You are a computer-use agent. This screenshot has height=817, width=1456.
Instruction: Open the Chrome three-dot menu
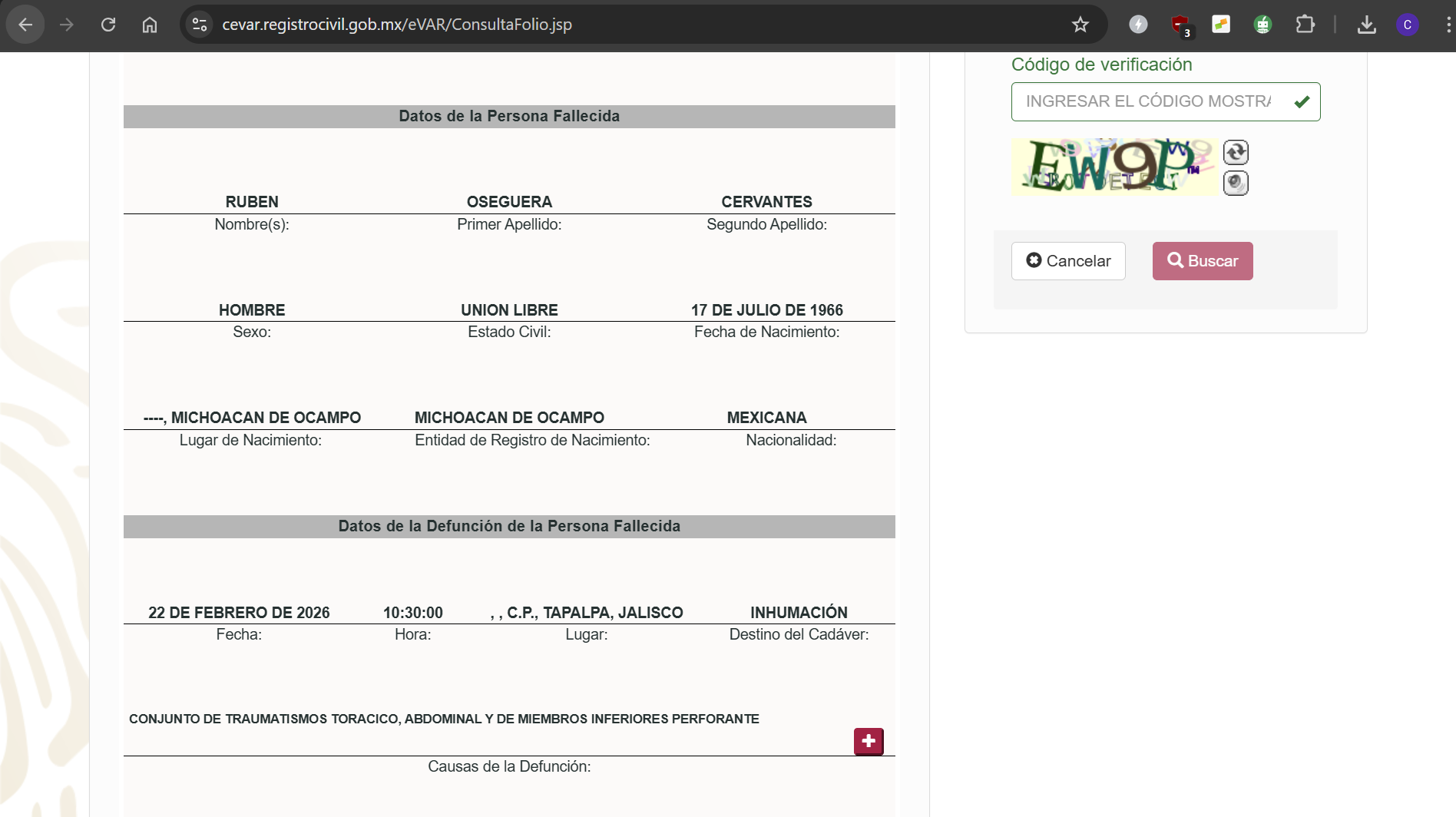pyautogui.click(x=1447, y=25)
